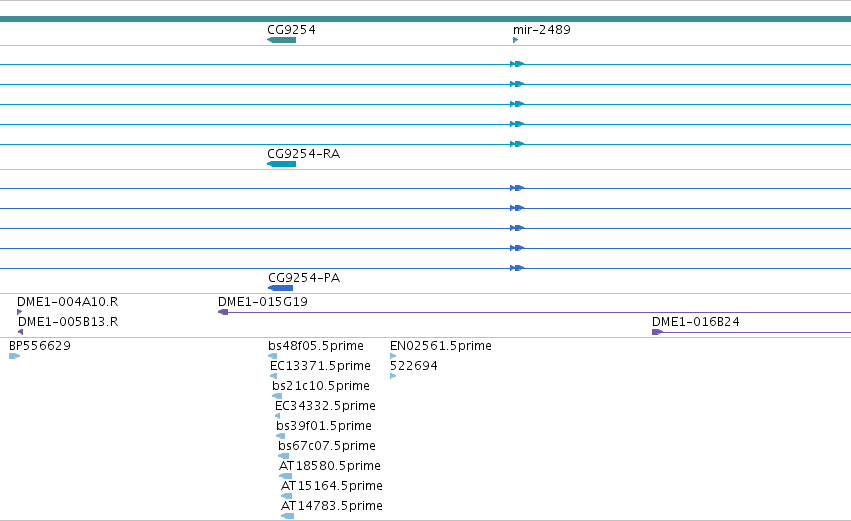This screenshot has width=851, height=521.
Task: Click the bs67c07.5prime label
Action: pyautogui.click(x=327, y=446)
